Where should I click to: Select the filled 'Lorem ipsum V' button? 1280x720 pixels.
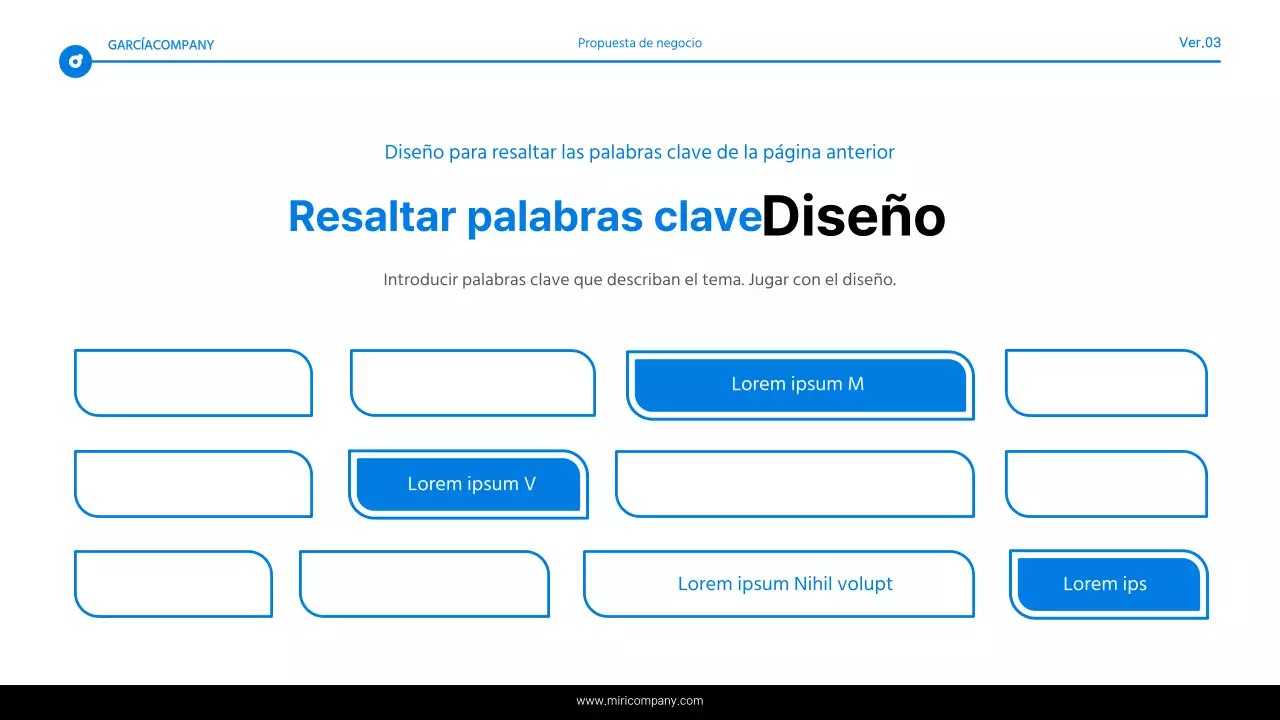470,484
